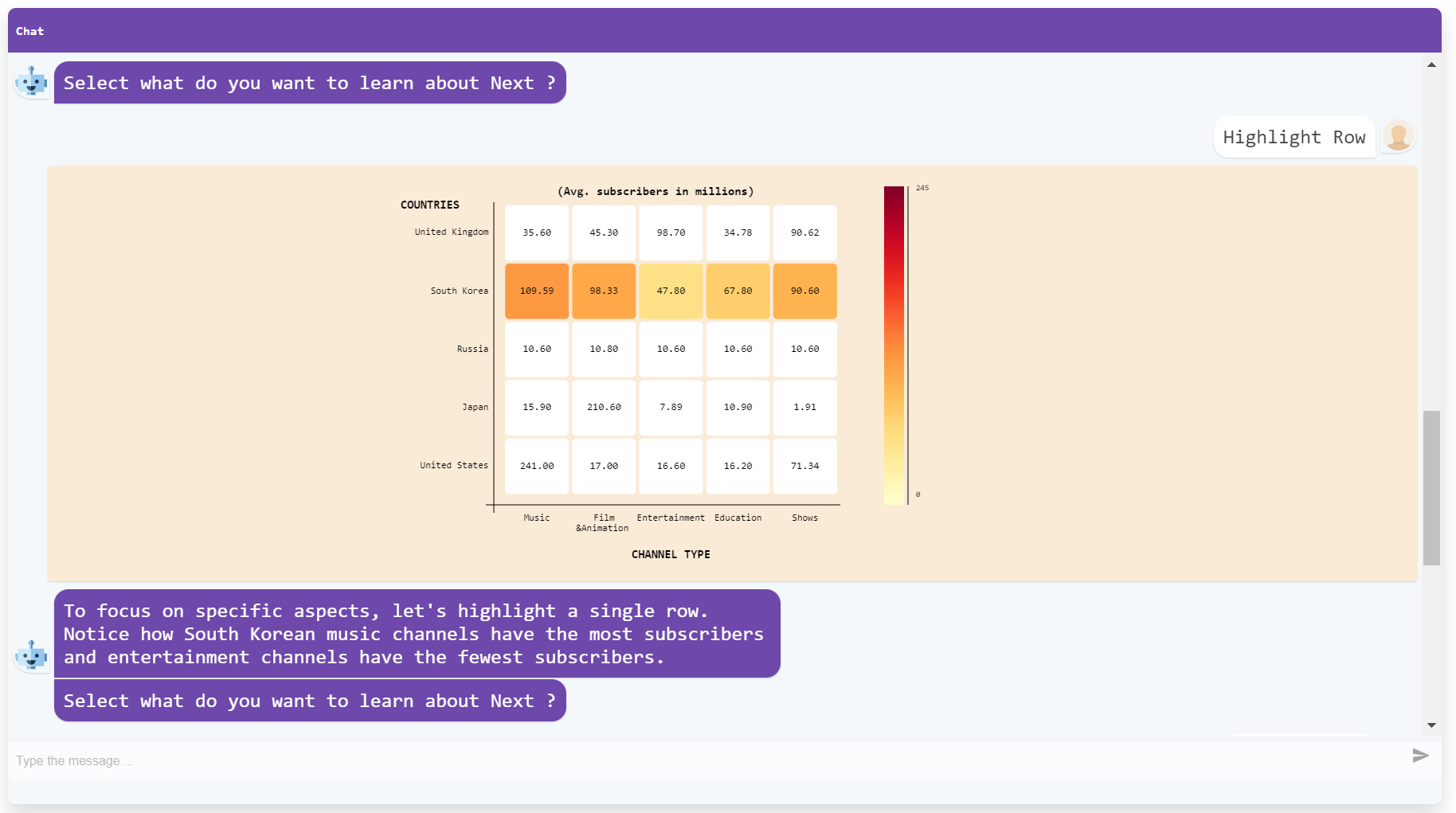
Task: Select the South Korea Shows cell 90.60
Action: pos(804,291)
